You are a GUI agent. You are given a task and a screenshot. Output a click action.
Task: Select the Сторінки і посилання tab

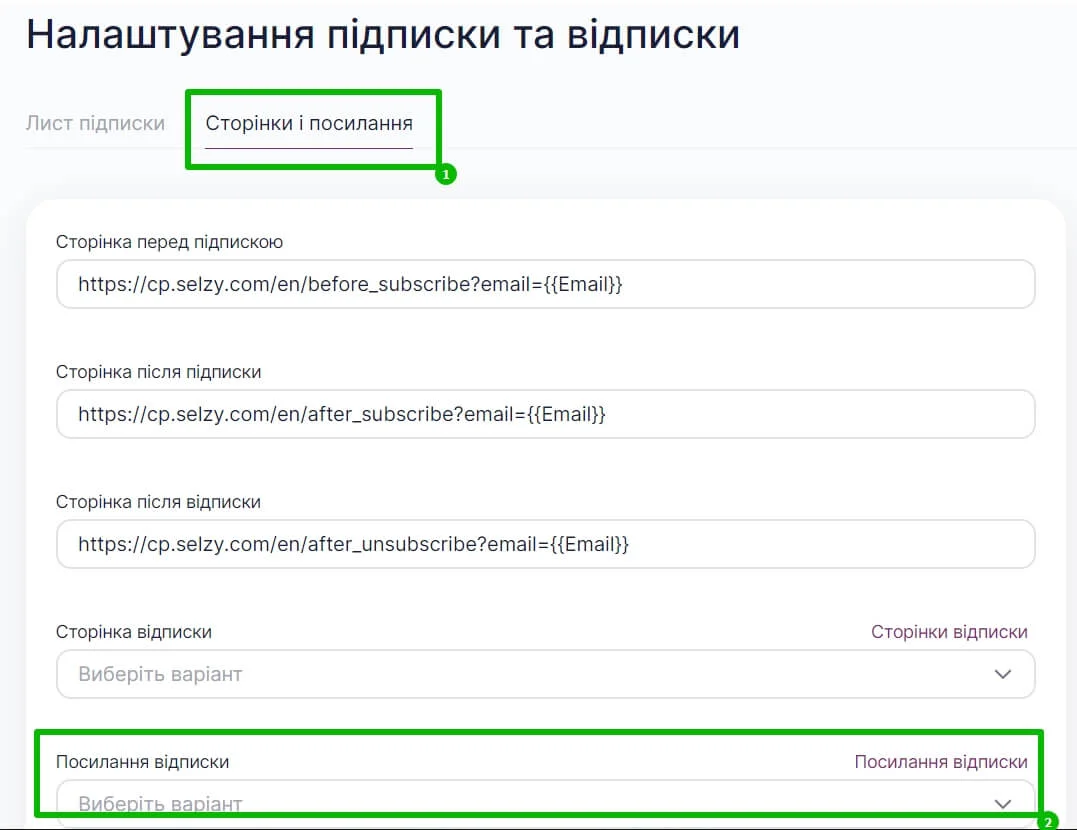tap(309, 124)
